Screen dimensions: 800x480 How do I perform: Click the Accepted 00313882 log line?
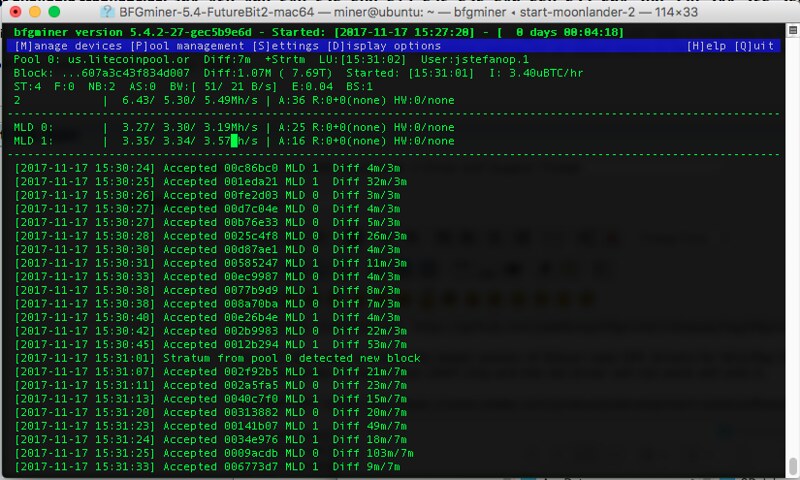coord(210,412)
